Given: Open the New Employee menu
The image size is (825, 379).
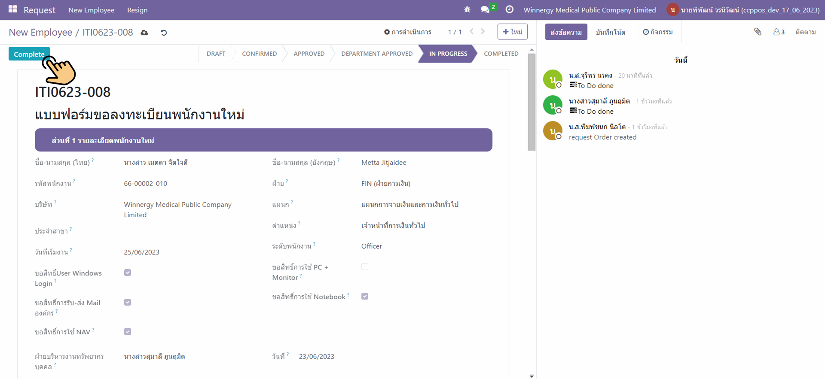Looking at the screenshot, I should click(91, 10).
